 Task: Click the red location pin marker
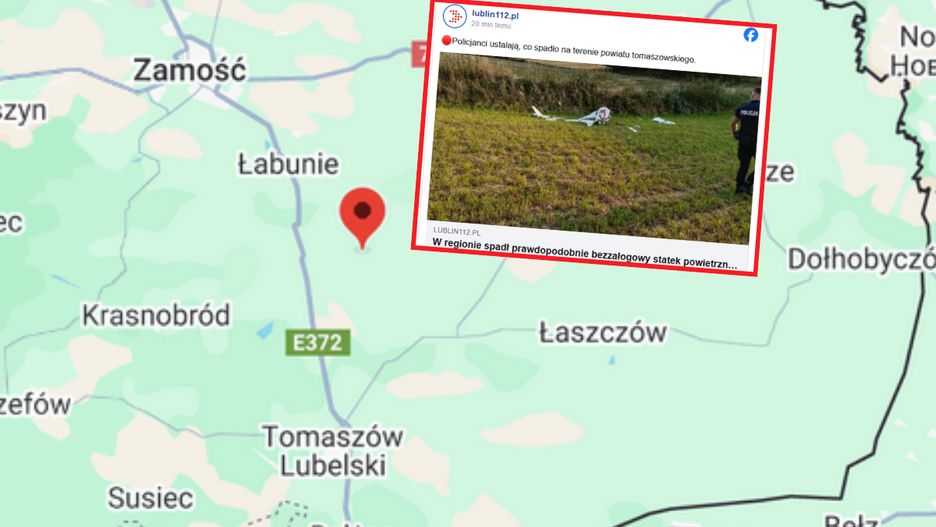362,218
